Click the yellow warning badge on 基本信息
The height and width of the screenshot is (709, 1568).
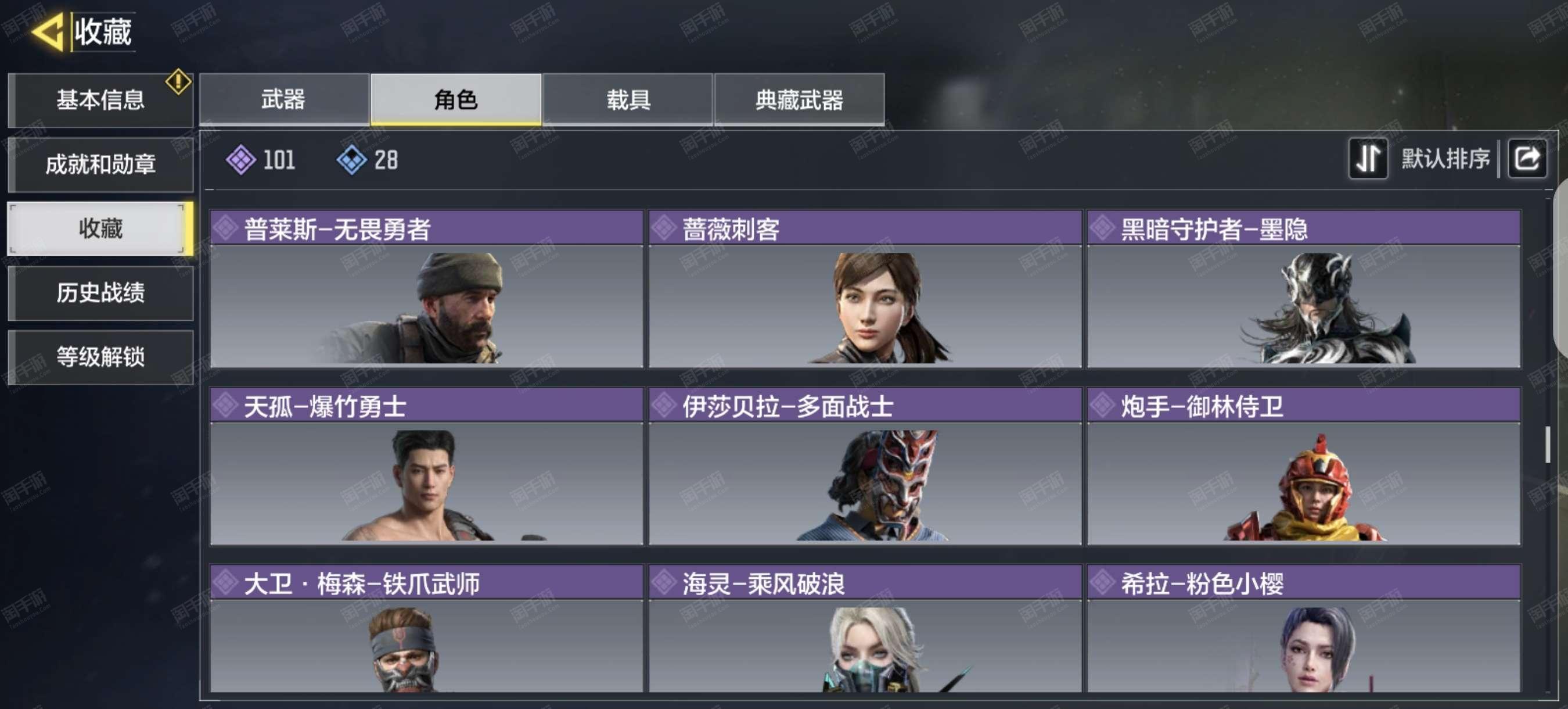click(178, 81)
